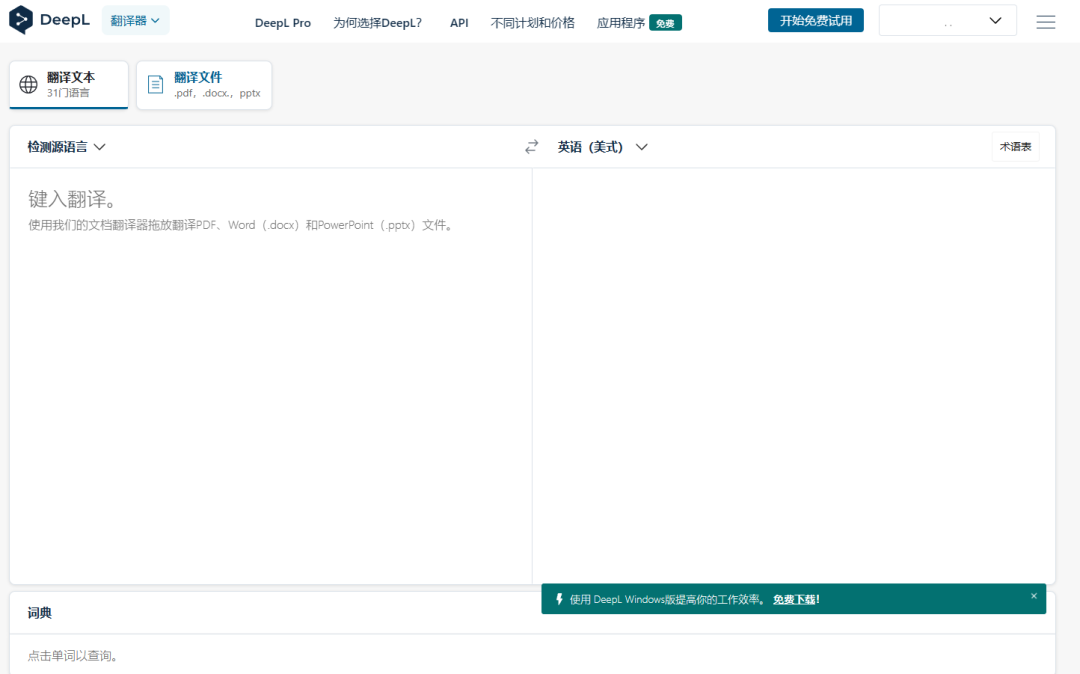Open the blank account dropdown at top right

[947, 21]
